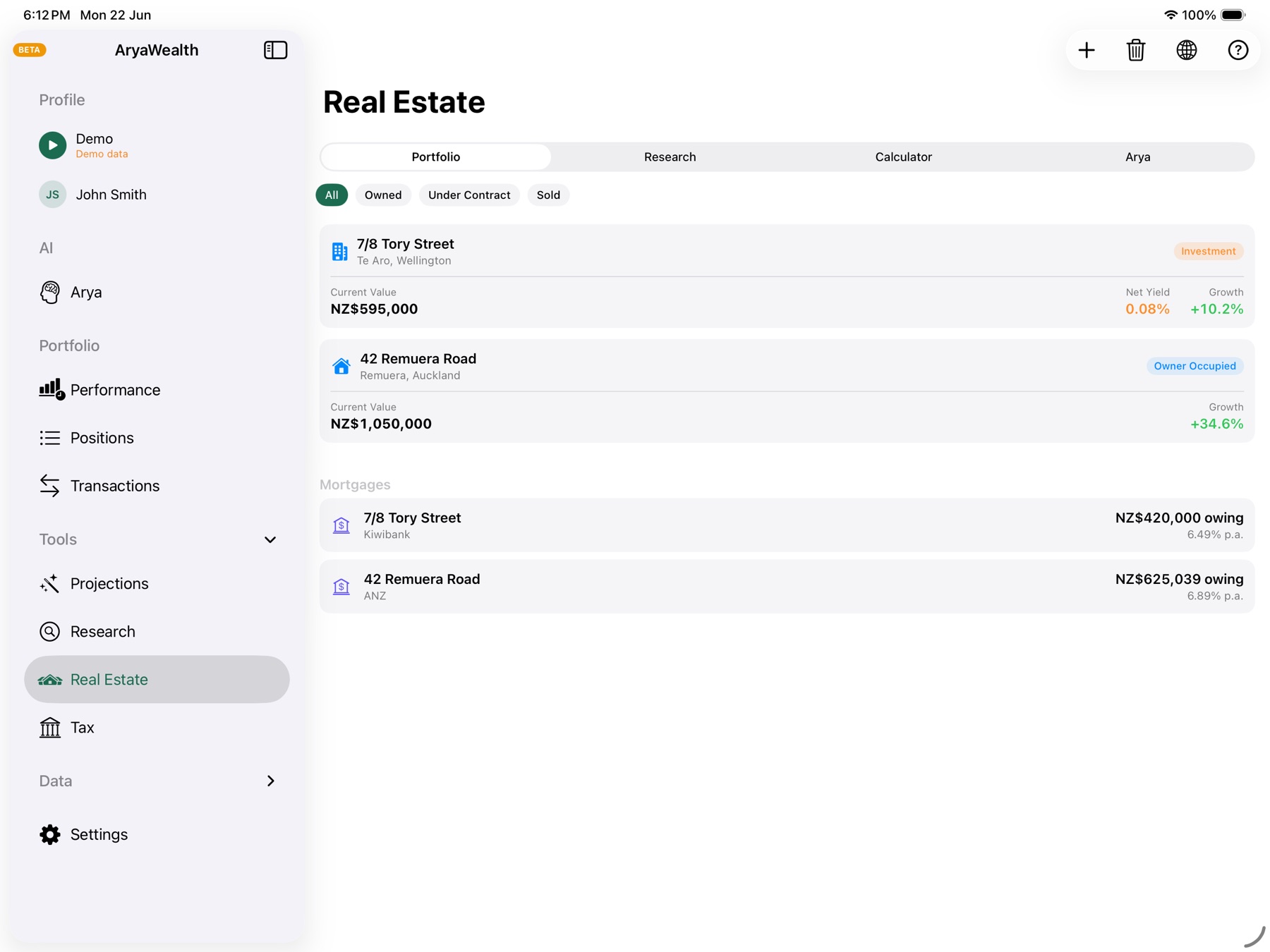Click the Investment badge
This screenshot has width=1270, height=952.
click(1209, 252)
